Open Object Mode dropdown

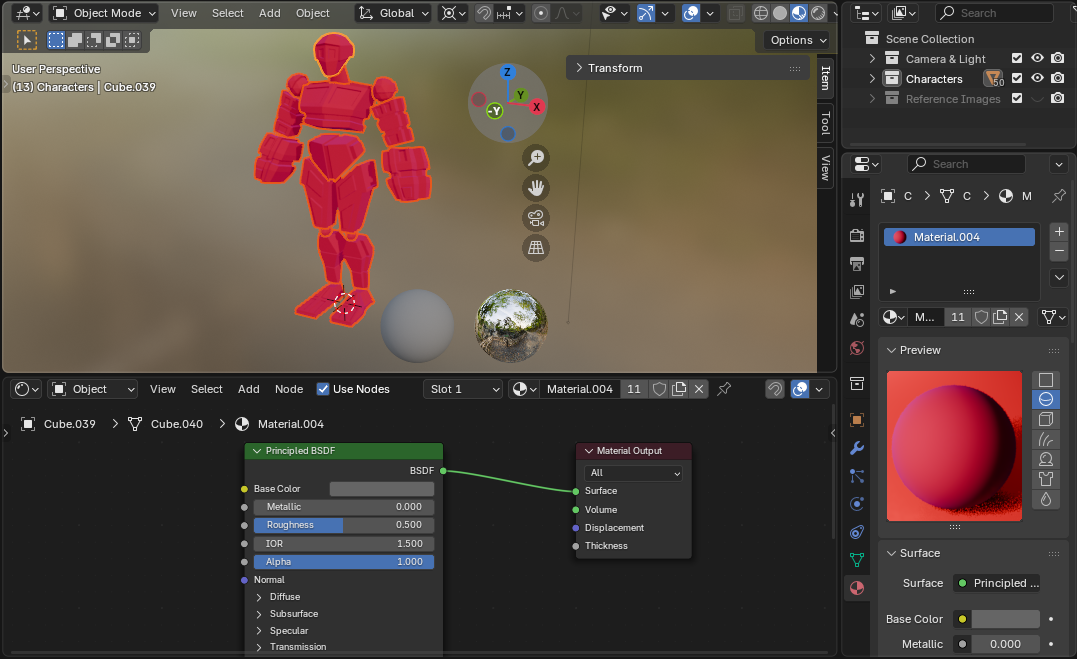click(x=104, y=13)
